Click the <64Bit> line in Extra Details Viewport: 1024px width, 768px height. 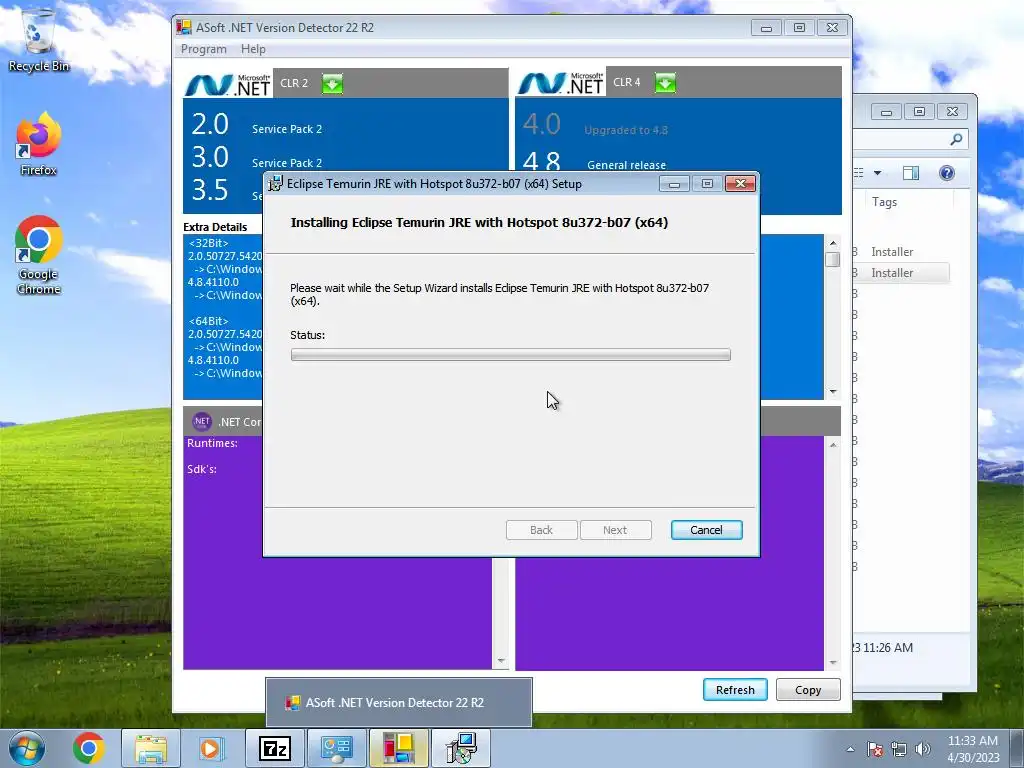[x=208, y=321]
